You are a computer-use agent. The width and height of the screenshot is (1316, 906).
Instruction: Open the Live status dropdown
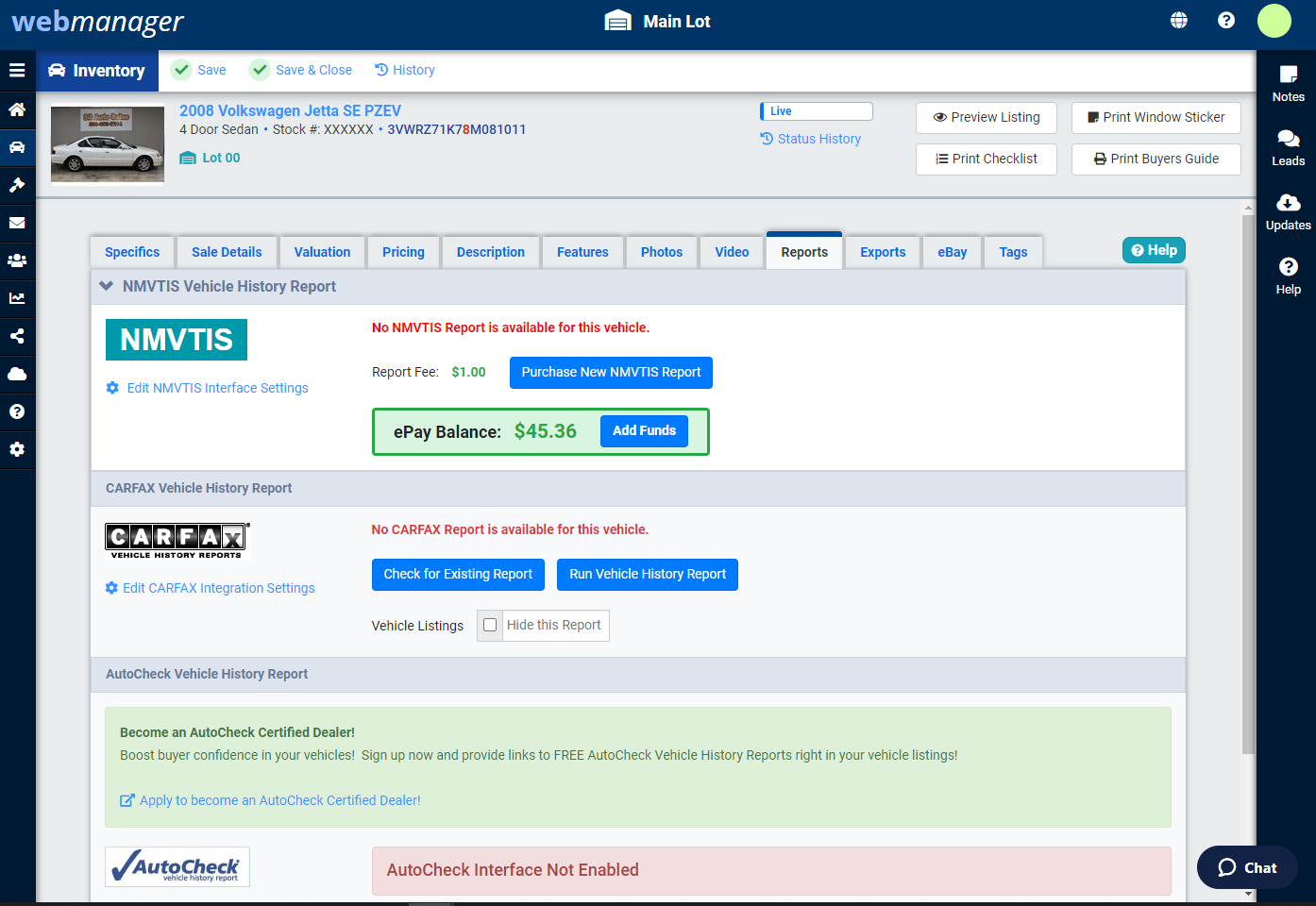(x=817, y=111)
